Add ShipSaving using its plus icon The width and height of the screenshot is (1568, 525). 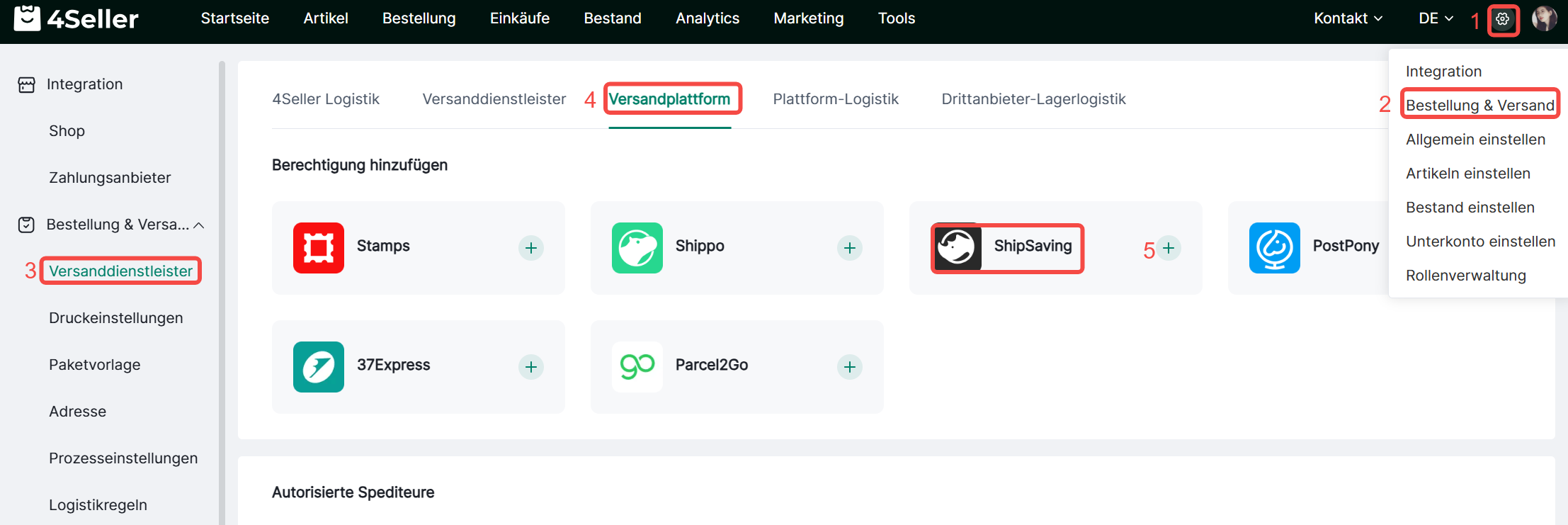(1169, 248)
